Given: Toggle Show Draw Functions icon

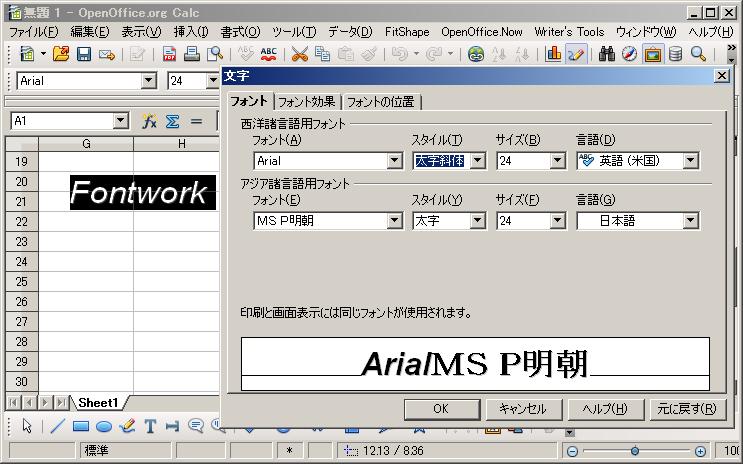Looking at the screenshot, I should point(576,54).
